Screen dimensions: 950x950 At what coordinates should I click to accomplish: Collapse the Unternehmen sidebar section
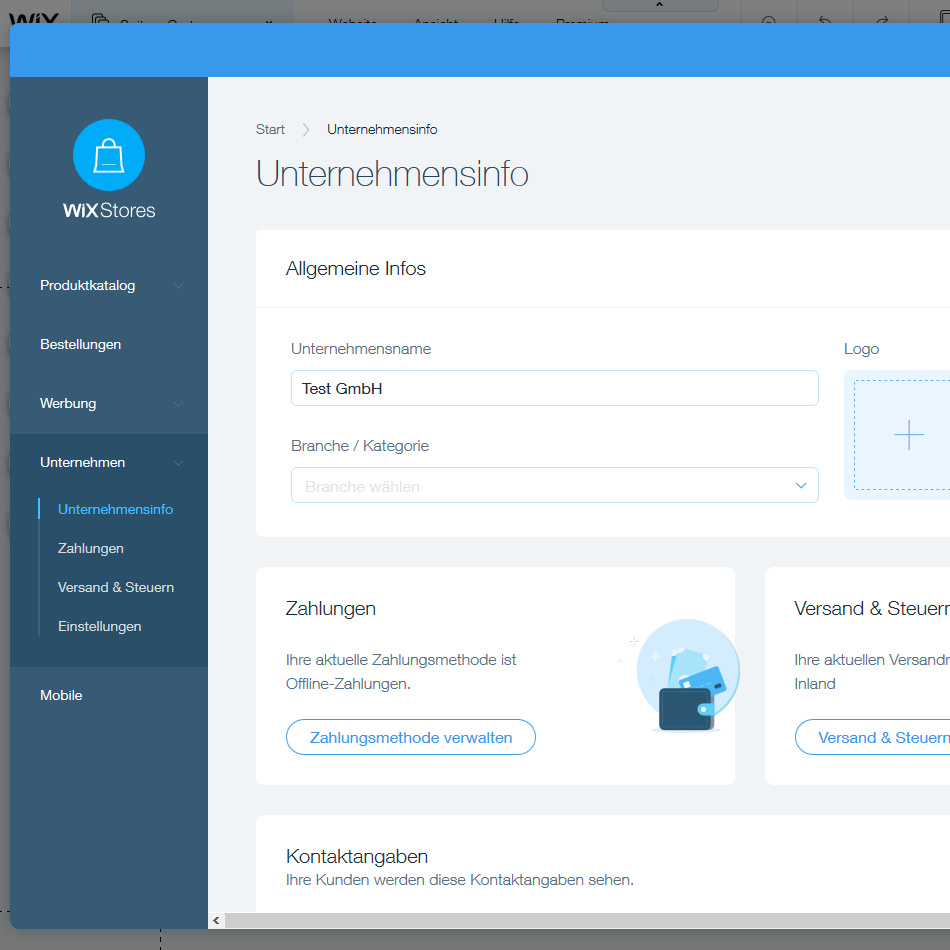pyautogui.click(x=178, y=463)
